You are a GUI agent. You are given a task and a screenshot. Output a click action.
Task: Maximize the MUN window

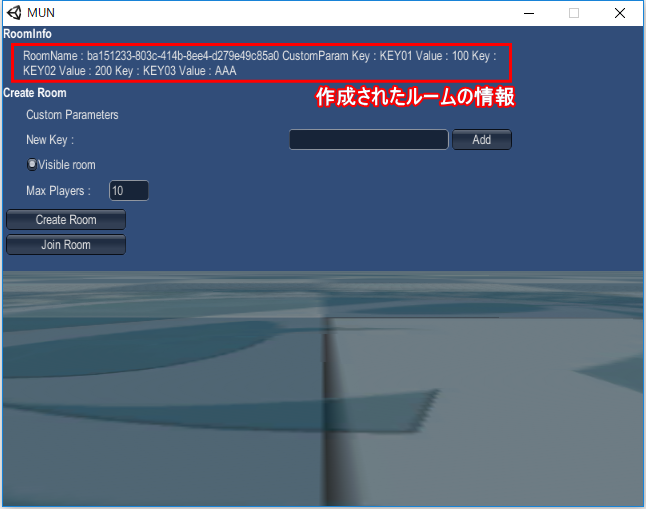click(574, 13)
